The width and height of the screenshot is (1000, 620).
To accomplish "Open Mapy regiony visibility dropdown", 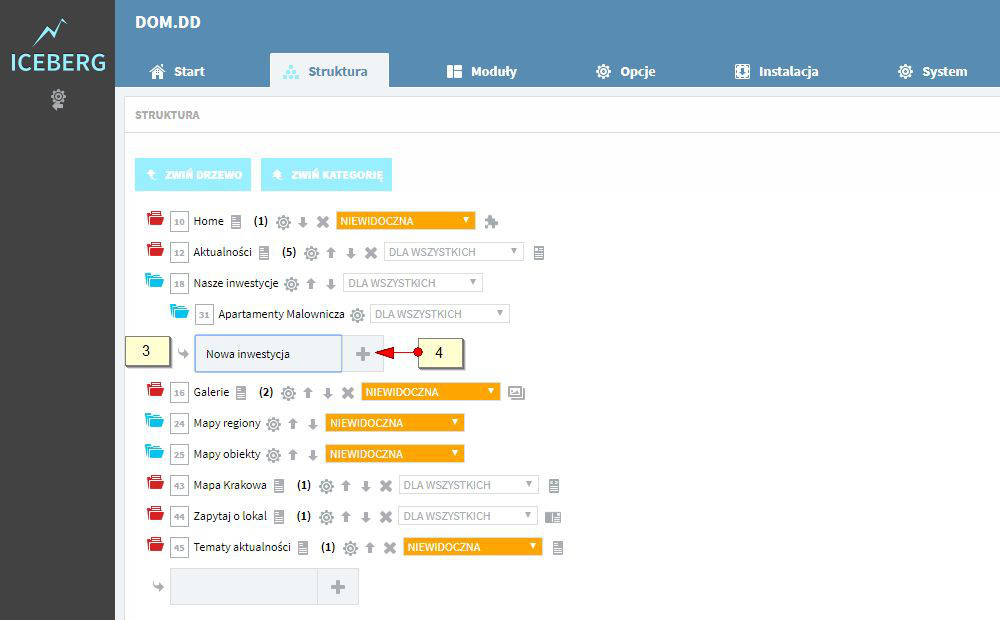I will click(395, 423).
